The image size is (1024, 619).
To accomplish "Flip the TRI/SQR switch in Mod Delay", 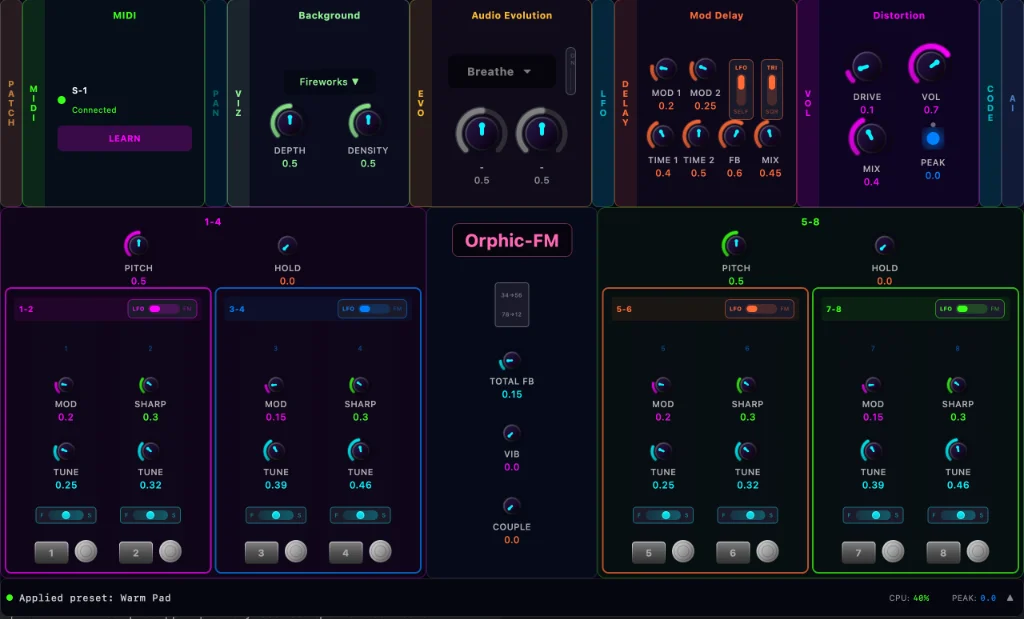I will (x=770, y=90).
